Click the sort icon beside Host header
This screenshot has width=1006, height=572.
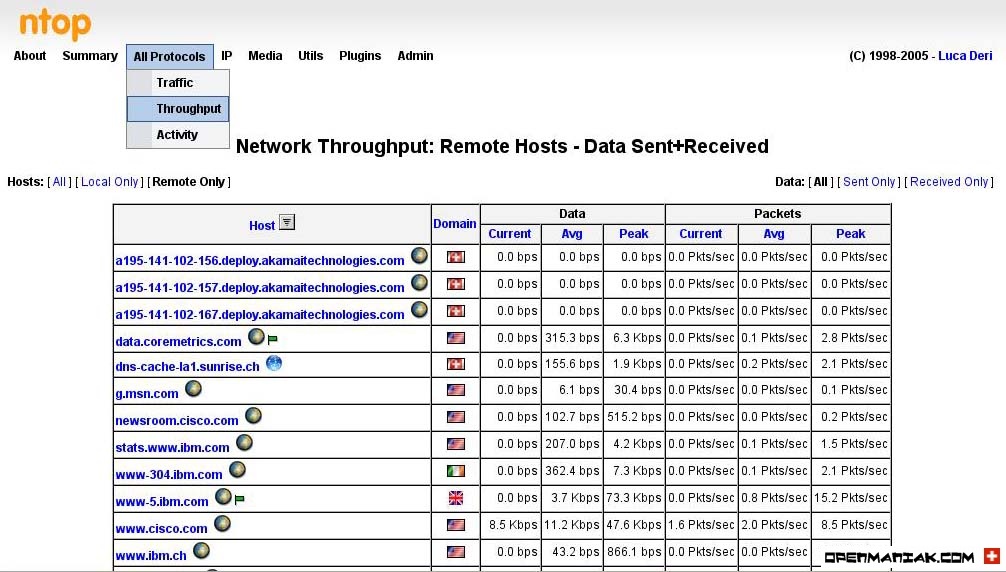[287, 222]
